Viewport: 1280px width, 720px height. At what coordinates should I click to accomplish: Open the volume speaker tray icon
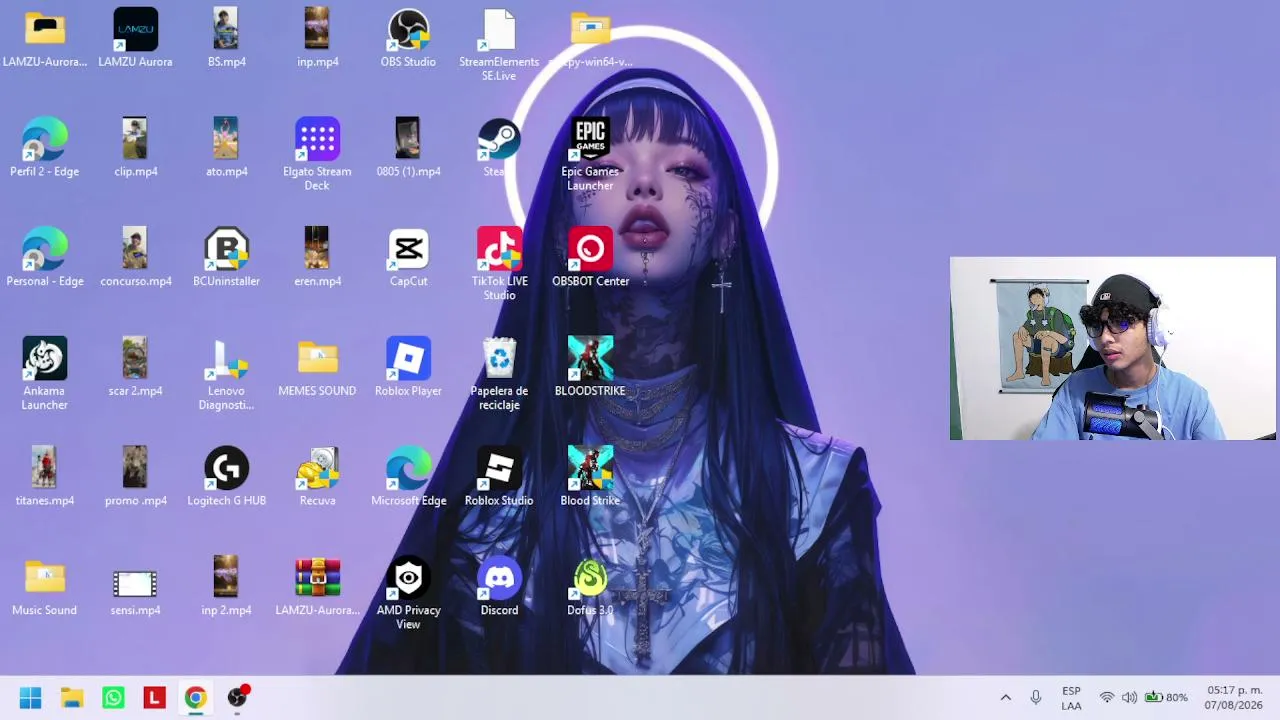[1129, 698]
